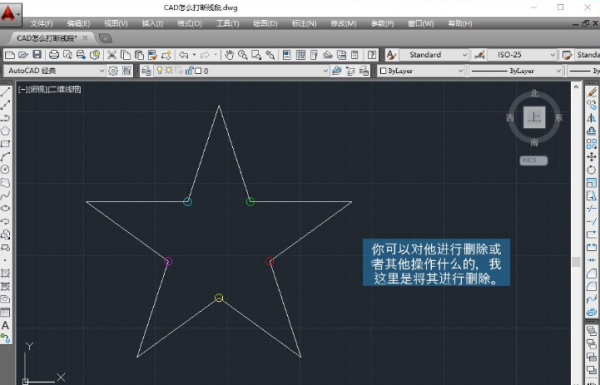
Task: Click the Help question mark icon
Action: pyautogui.click(x=372, y=55)
